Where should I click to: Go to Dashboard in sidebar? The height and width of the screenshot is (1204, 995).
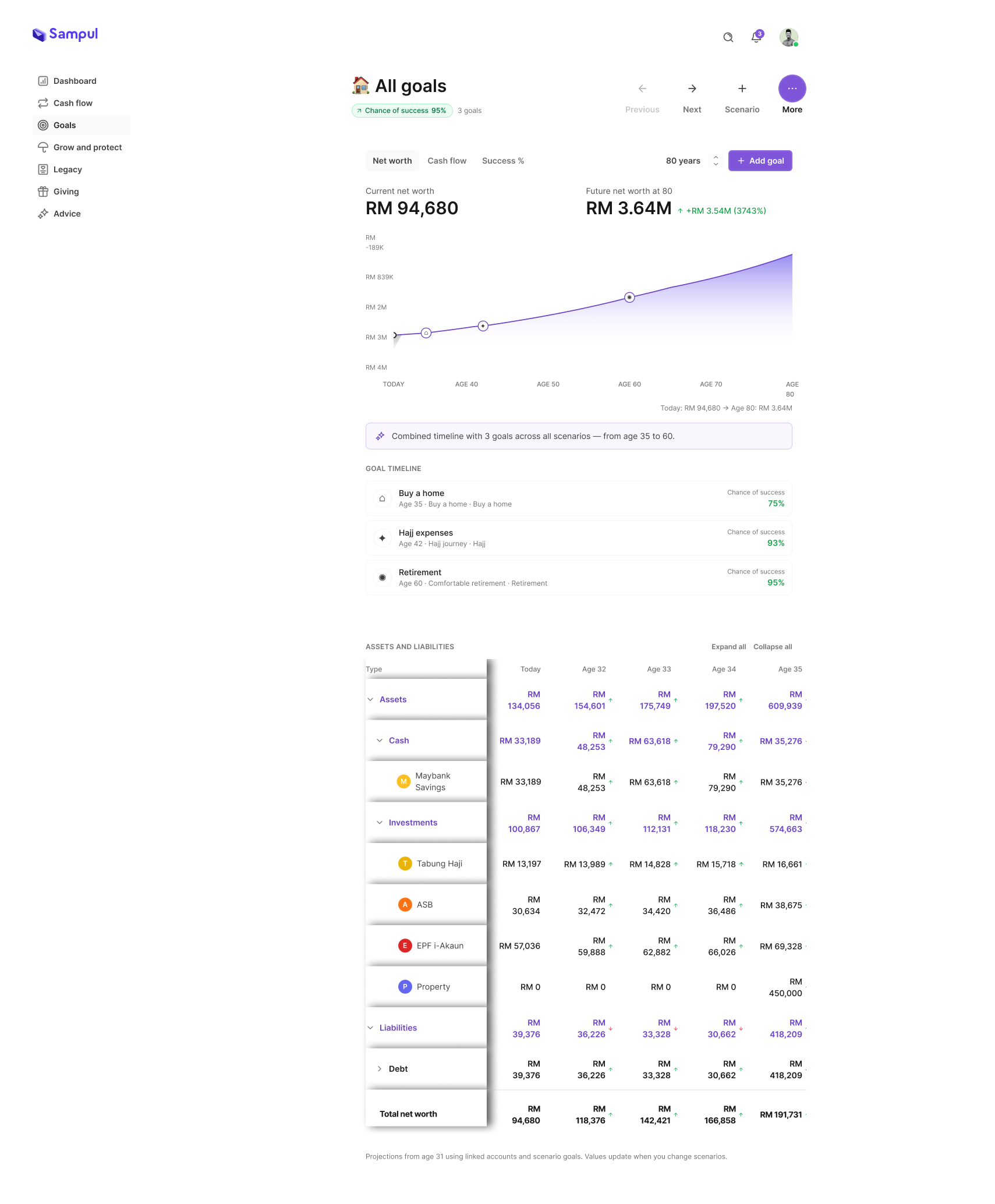82,81
